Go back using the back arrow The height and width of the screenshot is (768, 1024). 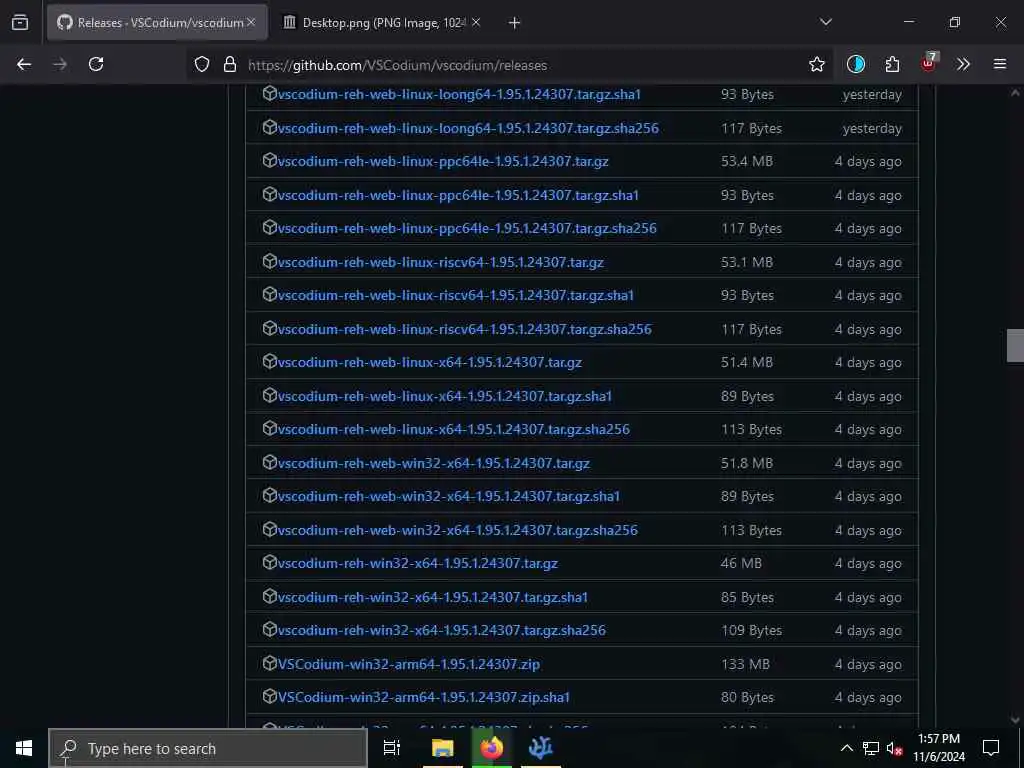pyautogui.click(x=24, y=64)
